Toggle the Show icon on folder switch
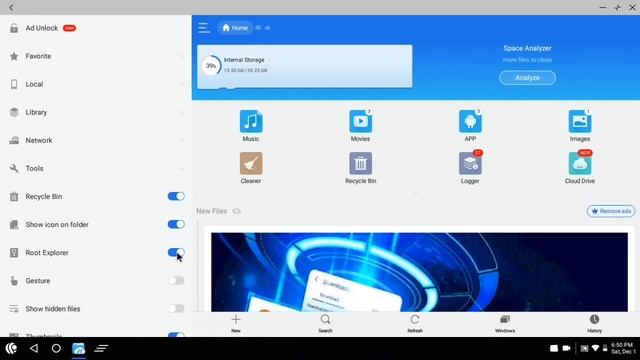Screen dimensions: 640x360 pyautogui.click(x=176, y=224)
